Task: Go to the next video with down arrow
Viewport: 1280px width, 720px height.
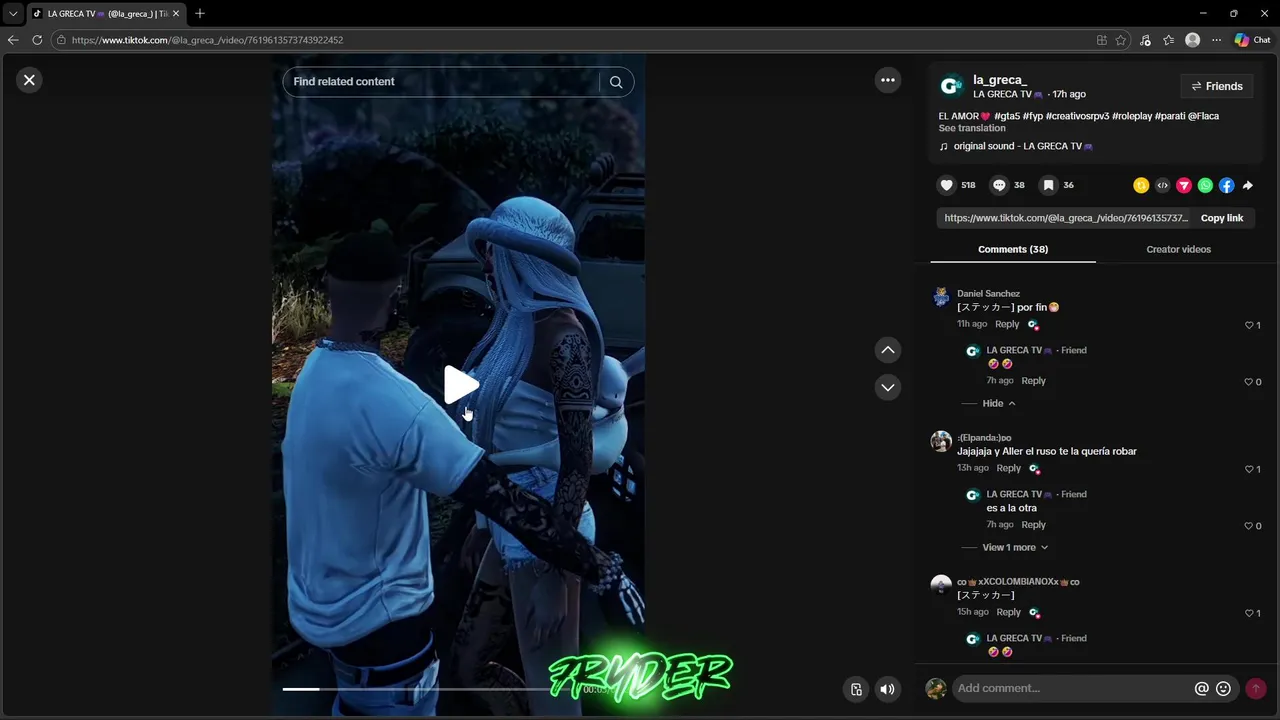Action: click(888, 387)
